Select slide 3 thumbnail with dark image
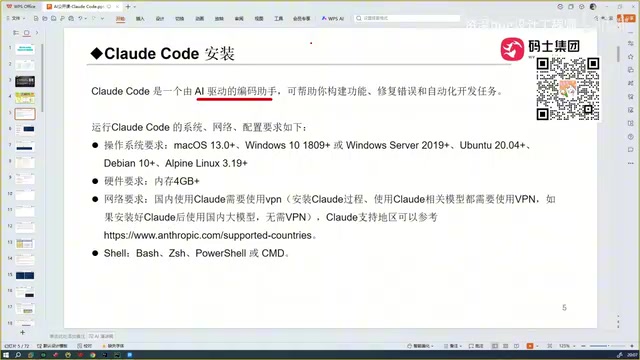 click(25, 81)
